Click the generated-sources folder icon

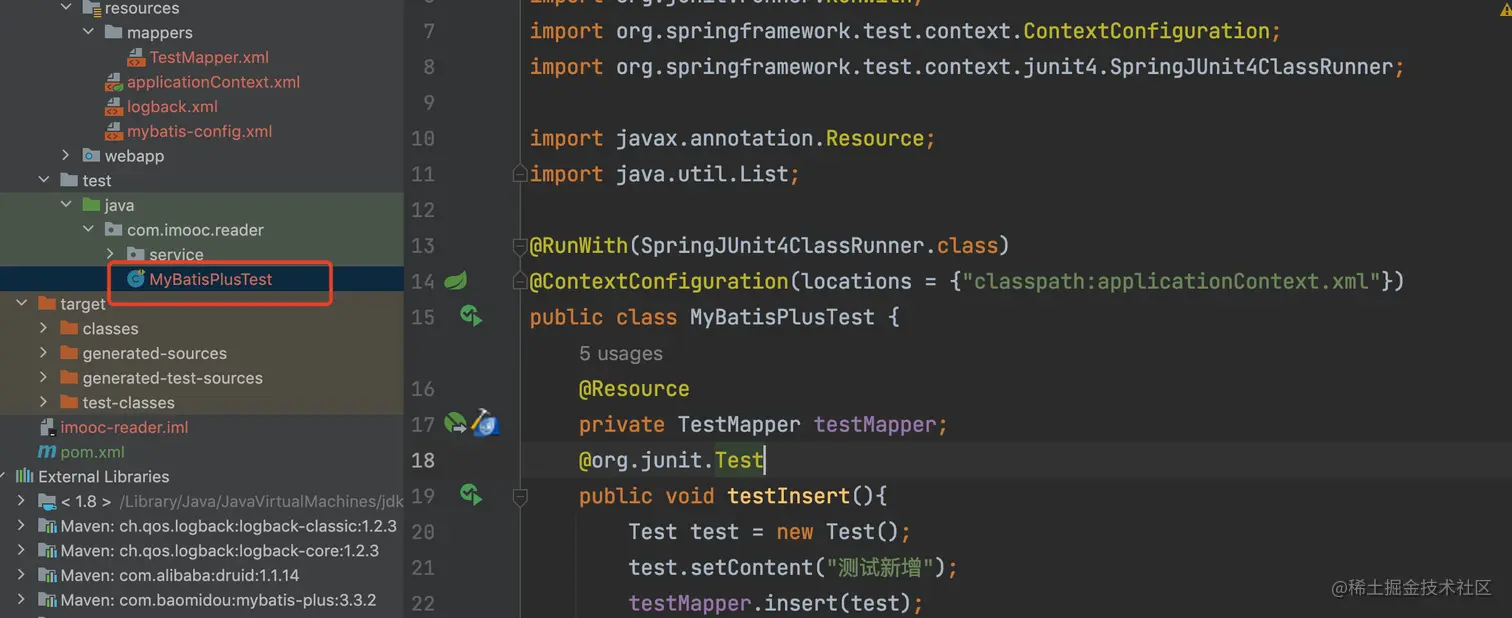click(69, 353)
